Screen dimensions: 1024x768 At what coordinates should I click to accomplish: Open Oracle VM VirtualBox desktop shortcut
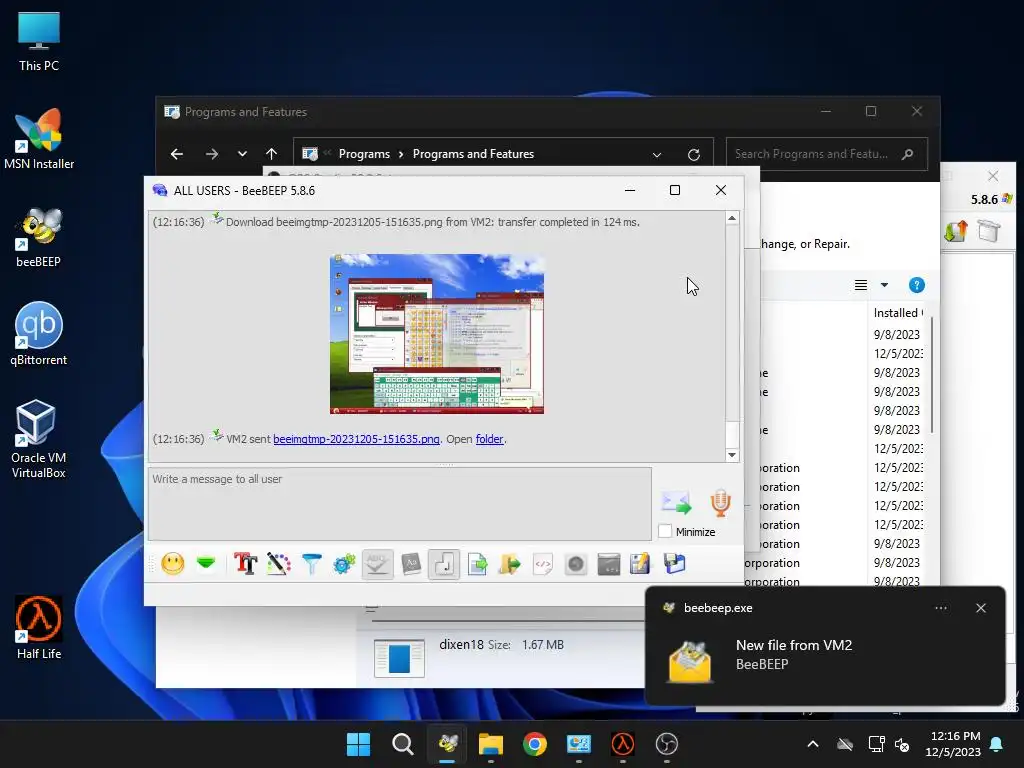tap(39, 439)
